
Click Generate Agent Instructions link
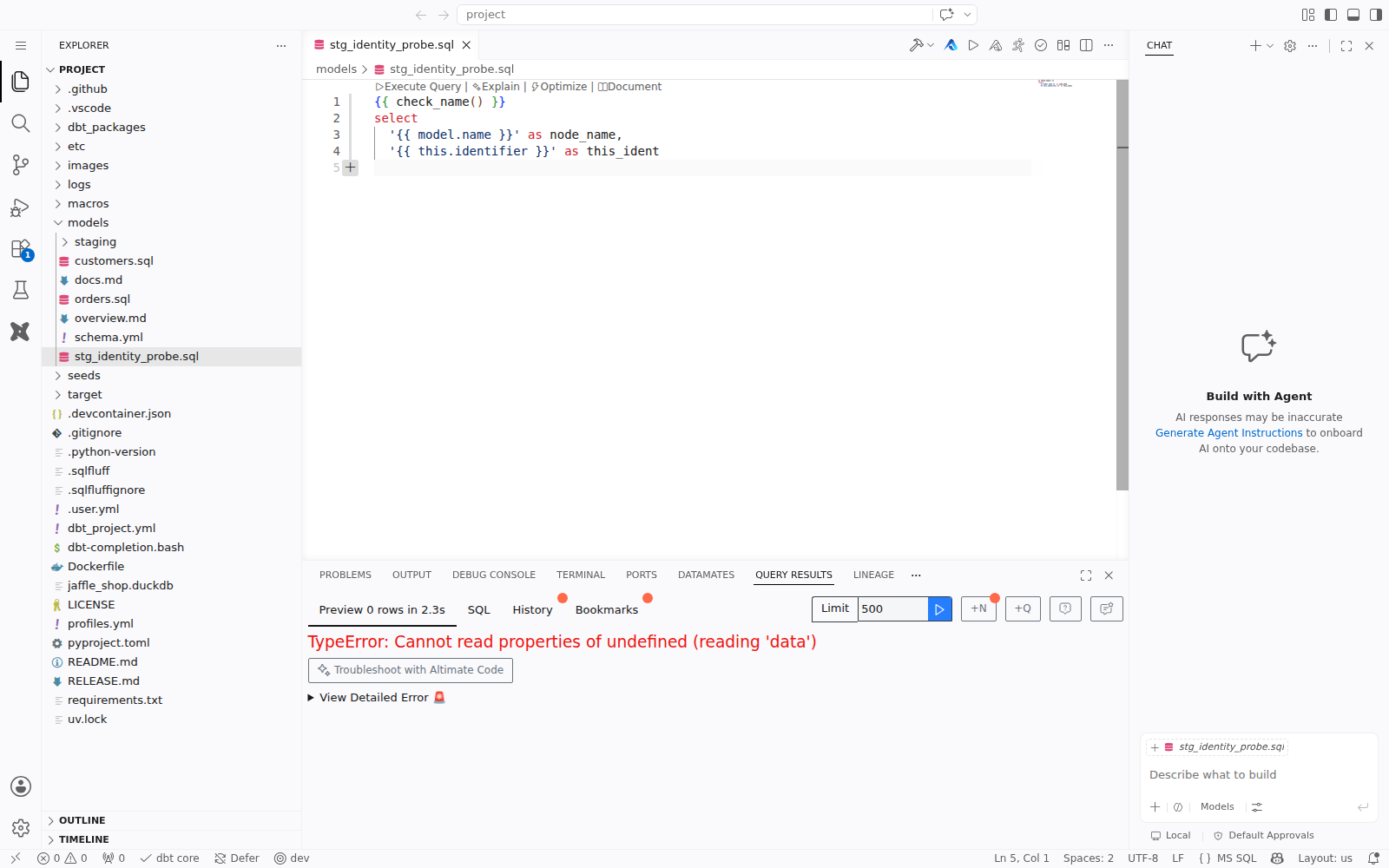(x=1228, y=433)
